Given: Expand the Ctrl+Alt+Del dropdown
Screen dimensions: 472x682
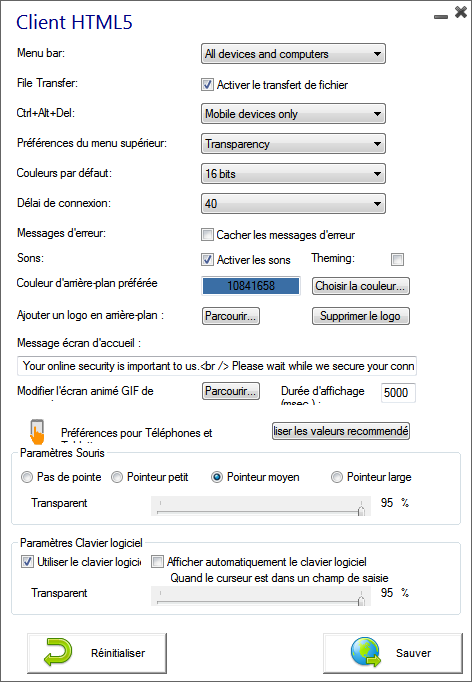Looking at the screenshot, I should click(x=293, y=114).
